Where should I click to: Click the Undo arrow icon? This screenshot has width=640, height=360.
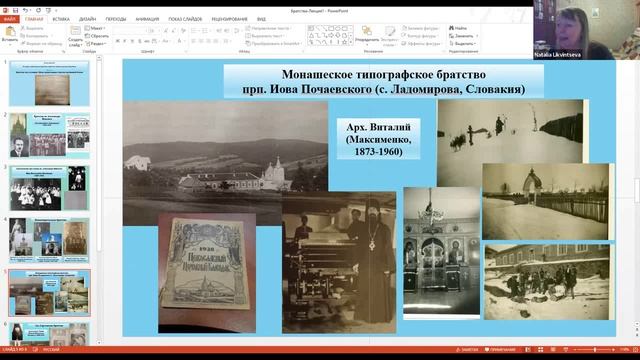[x=25, y=11]
